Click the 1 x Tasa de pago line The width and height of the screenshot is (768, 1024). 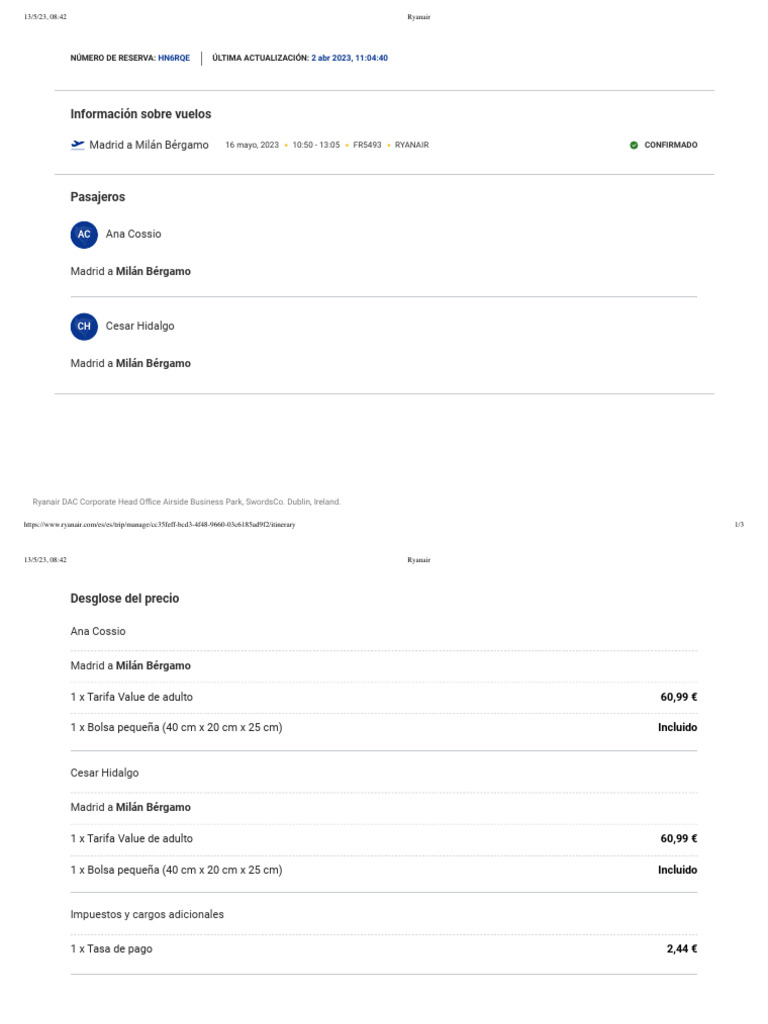click(112, 949)
